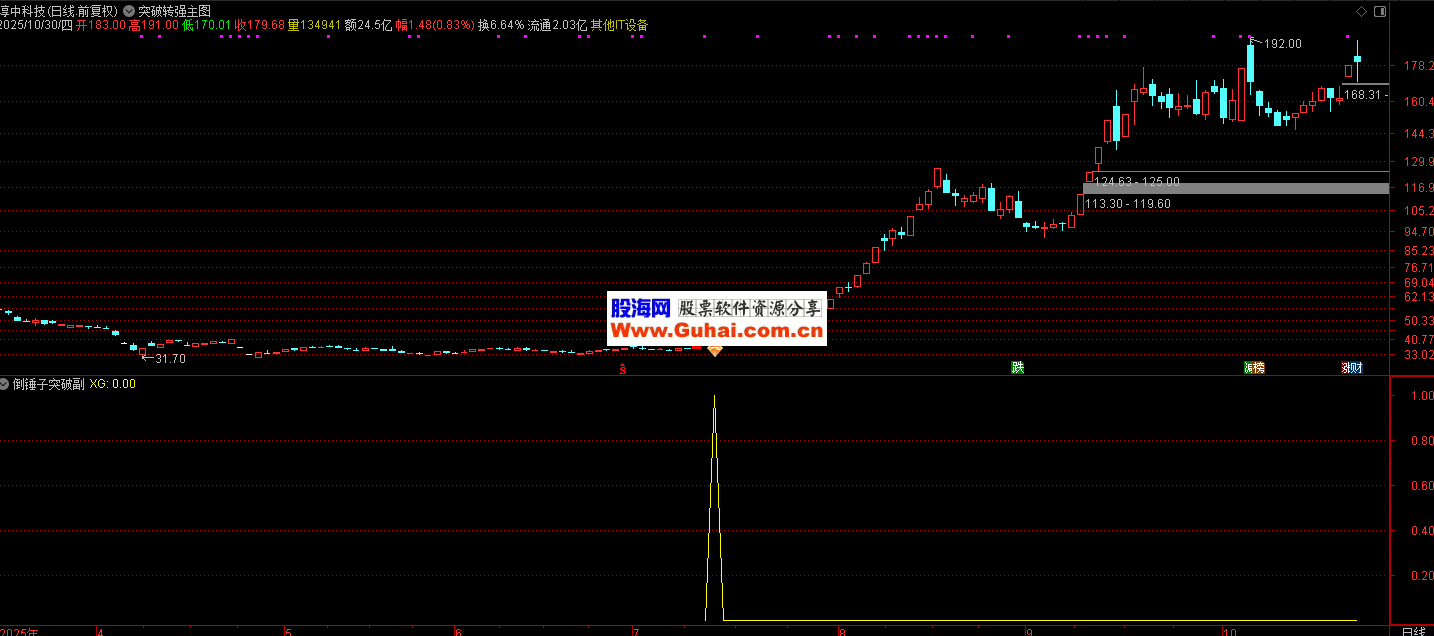The width and height of the screenshot is (1434, 636).
Task: Click the yellow XG signal spike peak
Action: (x=714, y=397)
